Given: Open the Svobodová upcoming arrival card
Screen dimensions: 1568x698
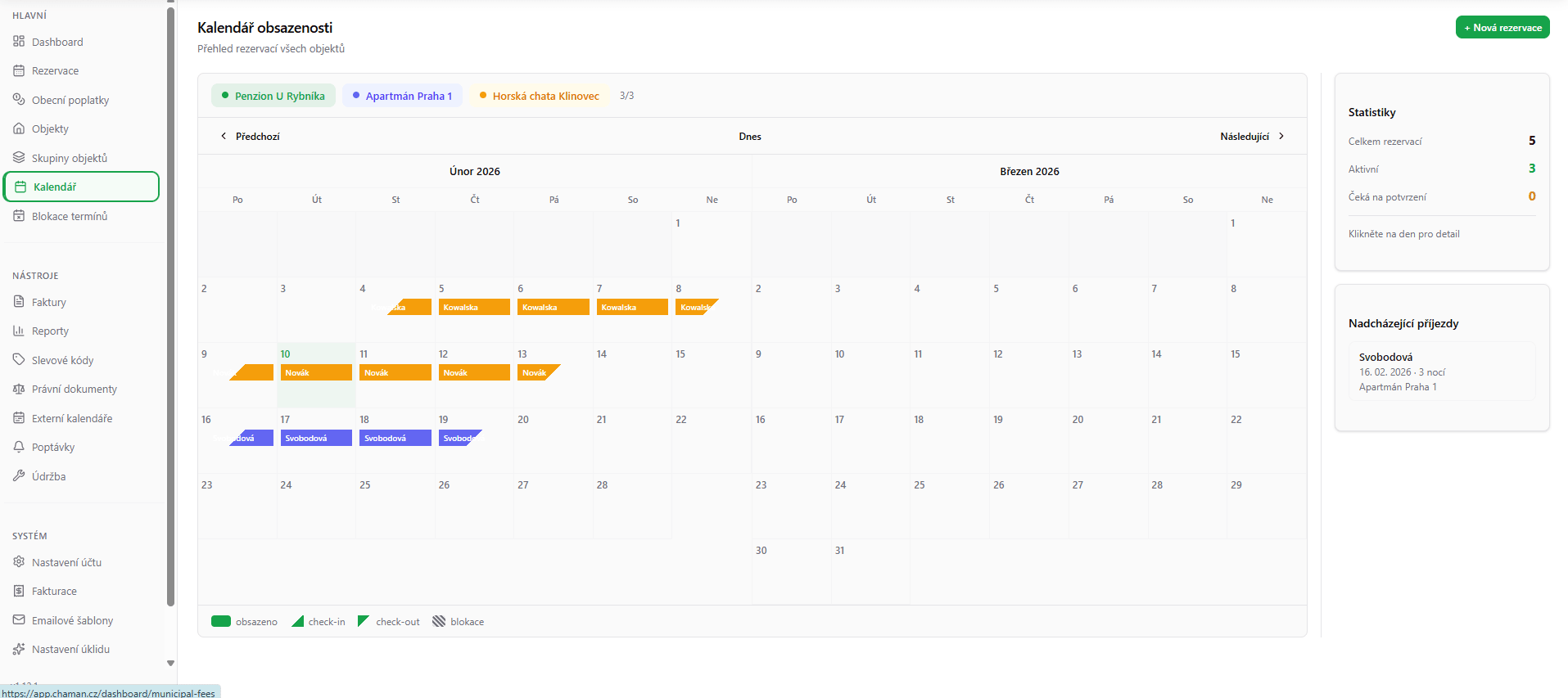Looking at the screenshot, I should point(1441,372).
